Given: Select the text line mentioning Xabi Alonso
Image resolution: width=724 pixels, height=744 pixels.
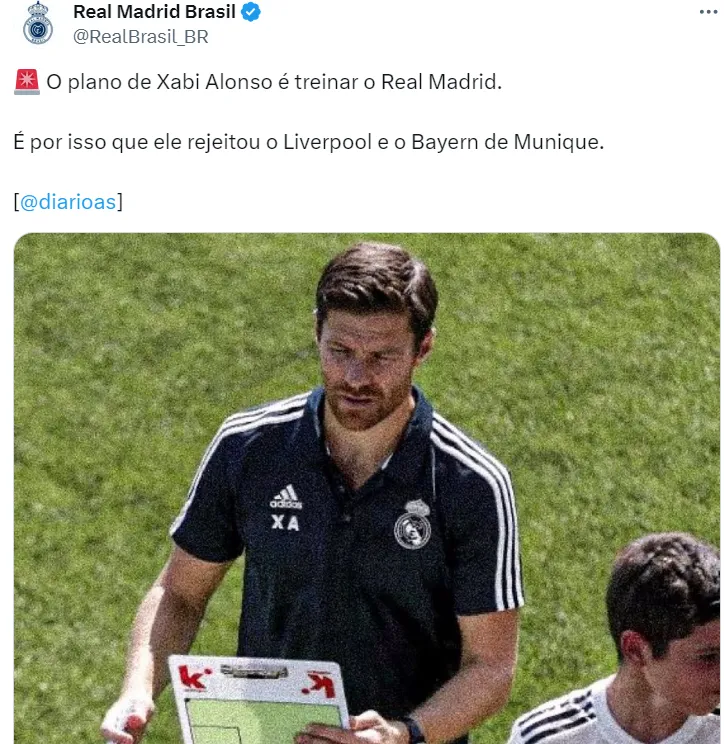Looking at the screenshot, I should (274, 82).
